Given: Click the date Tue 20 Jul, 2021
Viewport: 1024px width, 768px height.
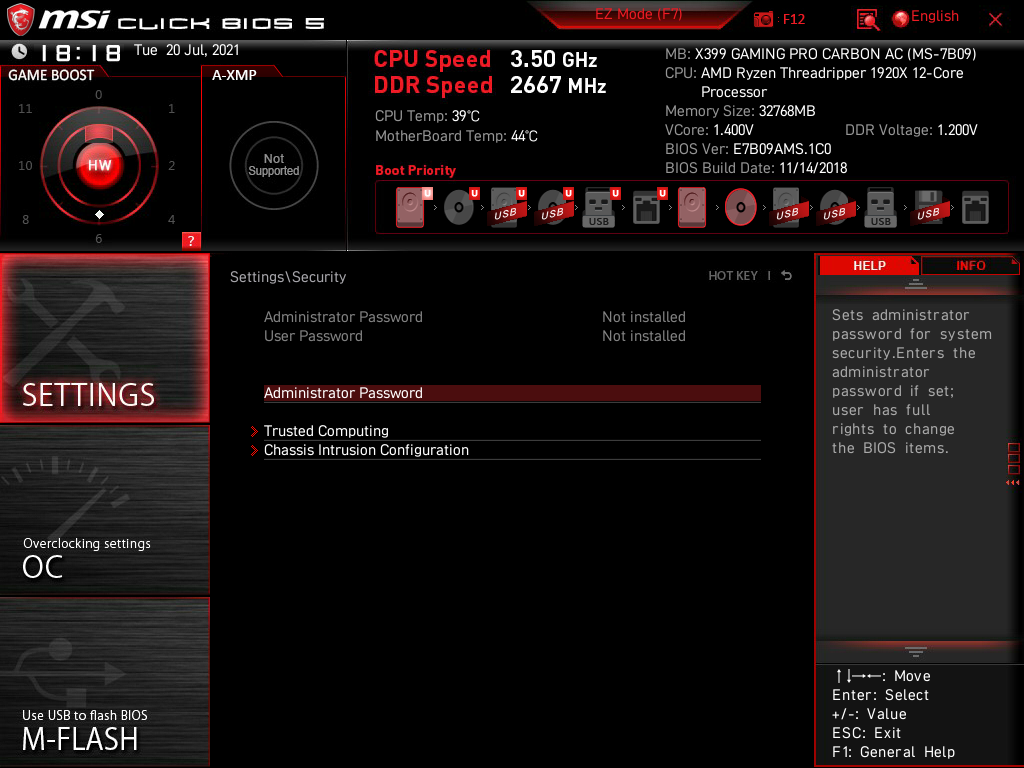Looking at the screenshot, I should (x=187, y=50).
